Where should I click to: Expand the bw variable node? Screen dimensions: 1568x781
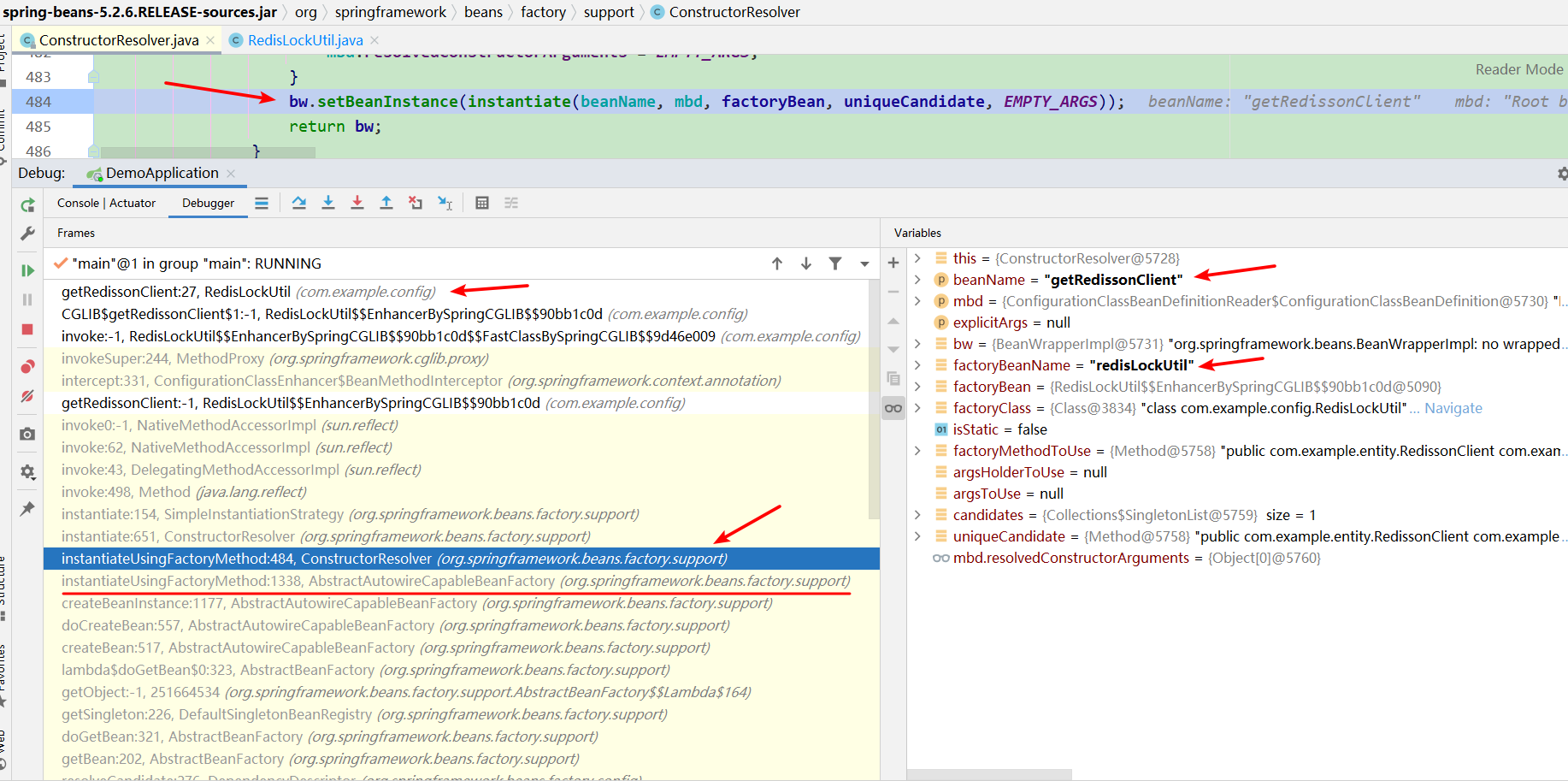tap(917, 344)
